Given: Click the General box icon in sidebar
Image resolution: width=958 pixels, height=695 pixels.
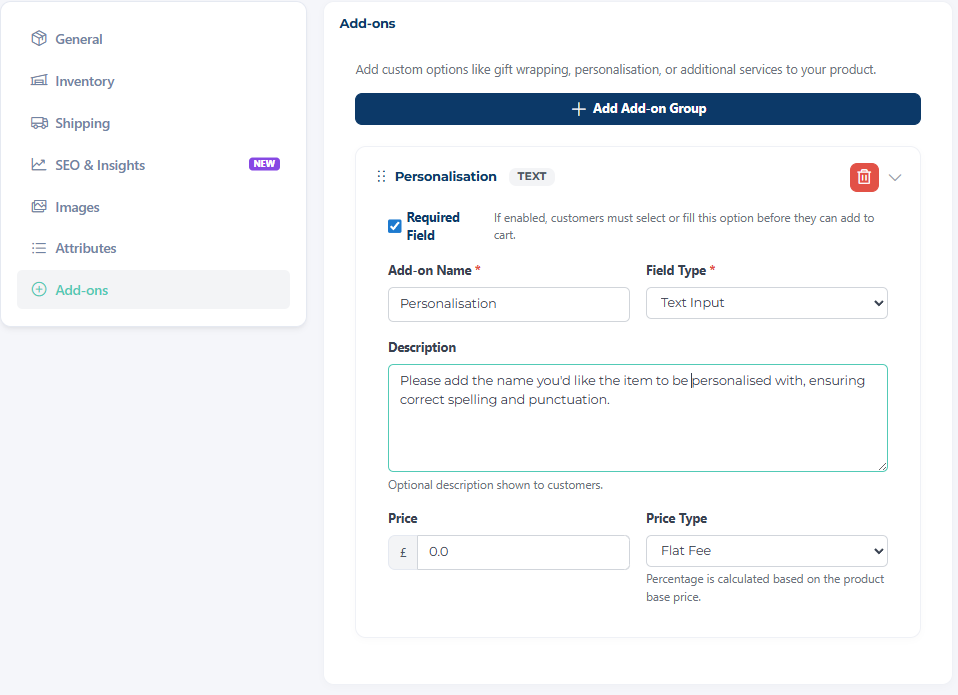Looking at the screenshot, I should coord(39,39).
